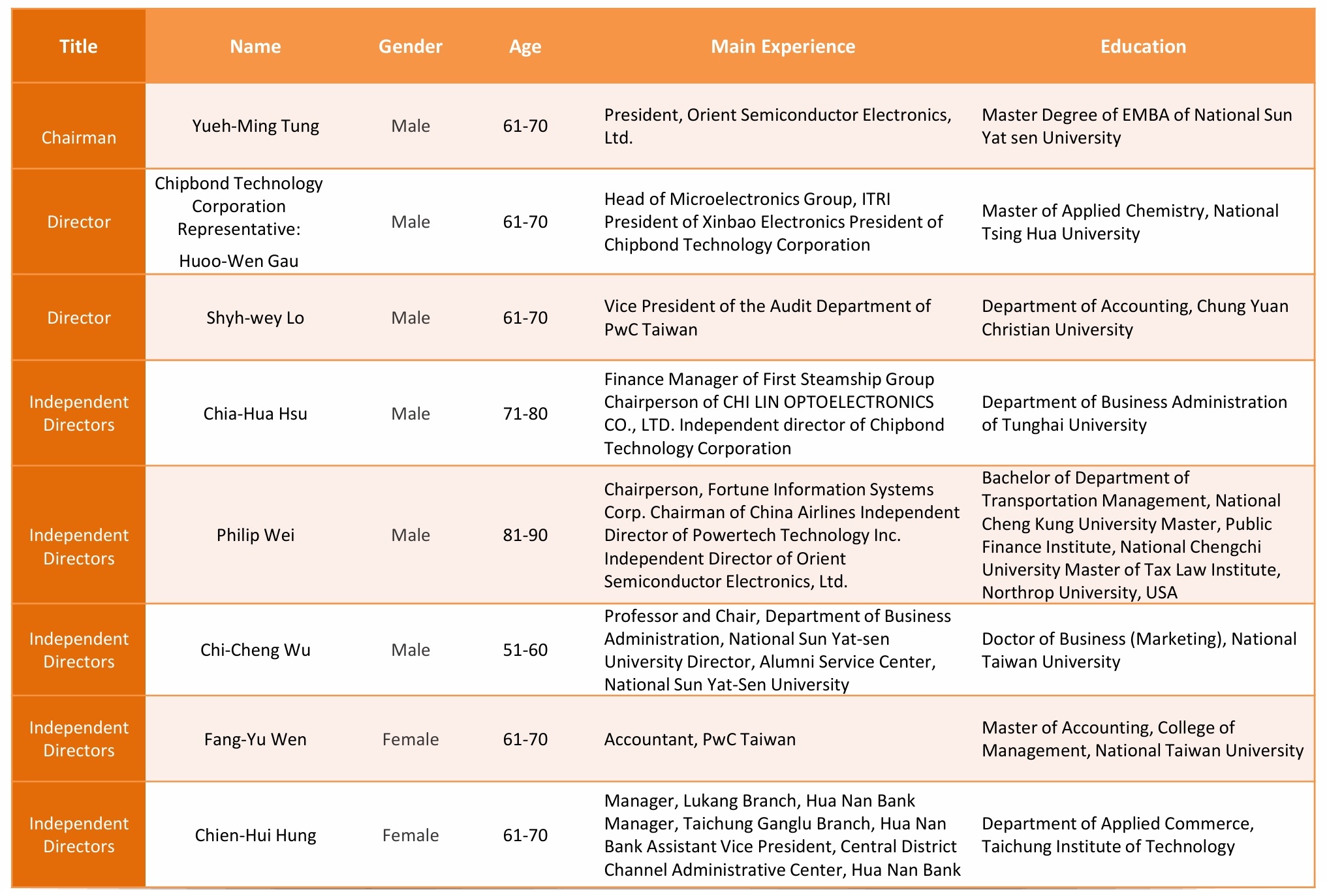
Task: Click the "51-60" age cell
Action: pos(525,650)
